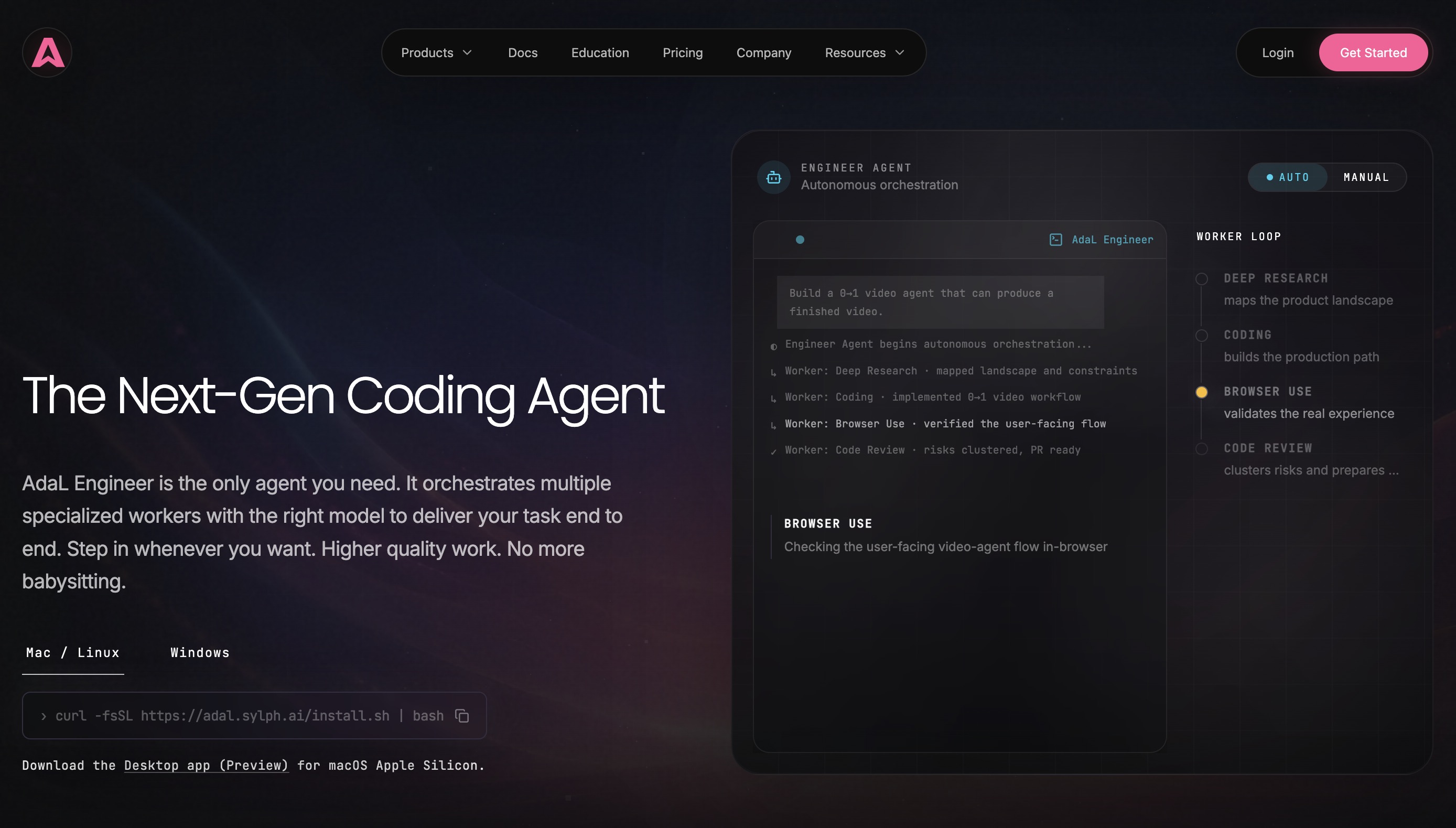The height and width of the screenshot is (828, 1456).
Task: Click 'Autonomous orchestration' subtitle
Action: pos(879,185)
